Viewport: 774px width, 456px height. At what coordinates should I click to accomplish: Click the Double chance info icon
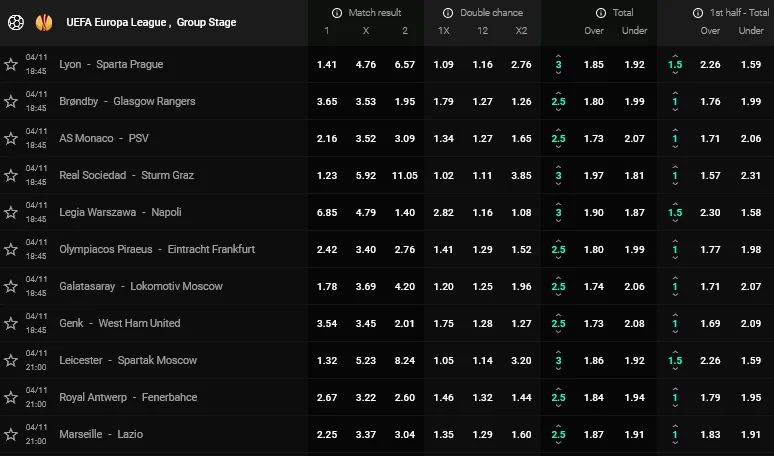[449, 13]
